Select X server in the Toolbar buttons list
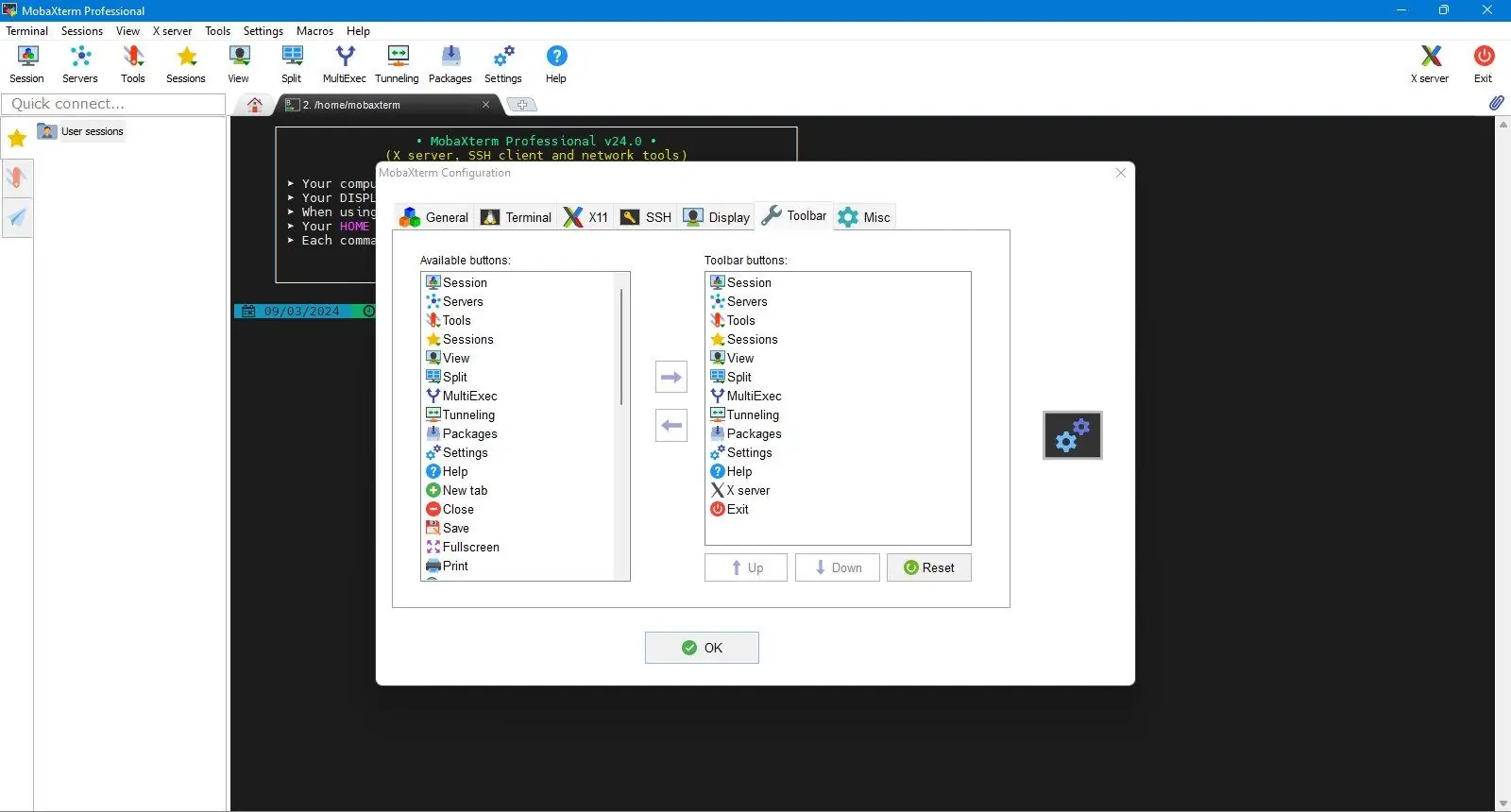The height and width of the screenshot is (812, 1511). (740, 490)
